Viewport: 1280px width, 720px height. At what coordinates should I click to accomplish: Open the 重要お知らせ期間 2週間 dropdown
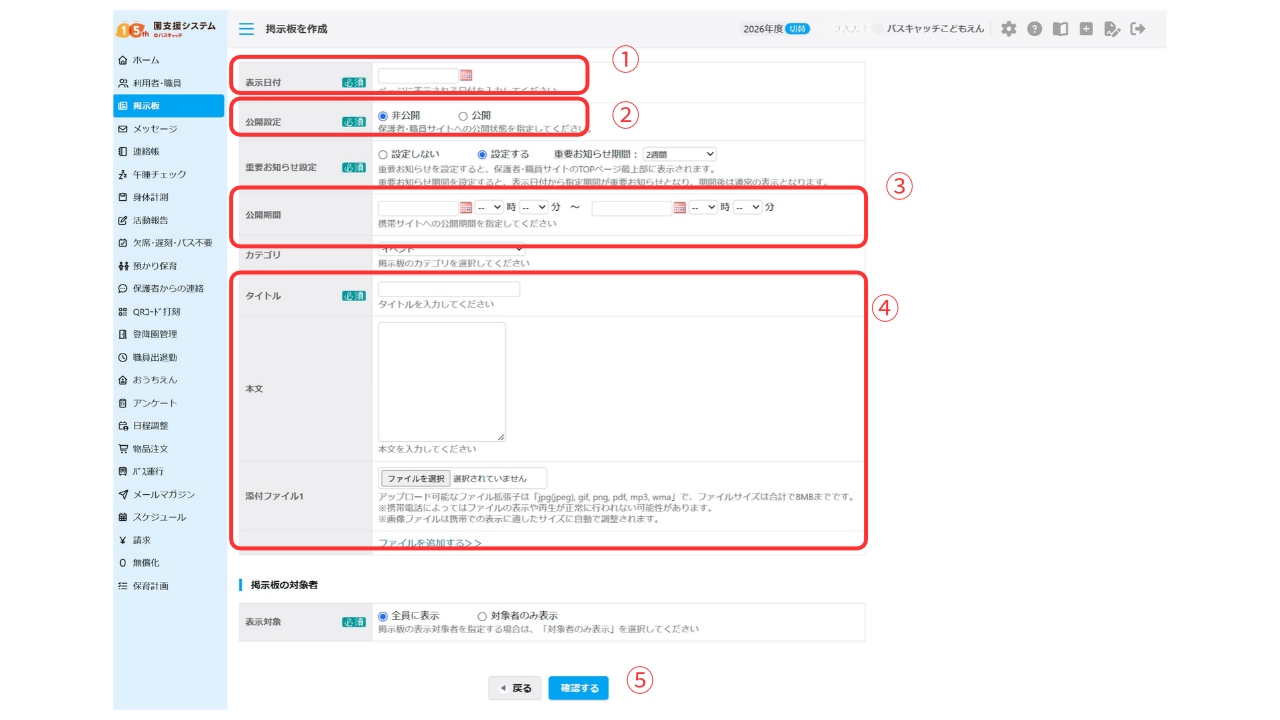pos(679,154)
